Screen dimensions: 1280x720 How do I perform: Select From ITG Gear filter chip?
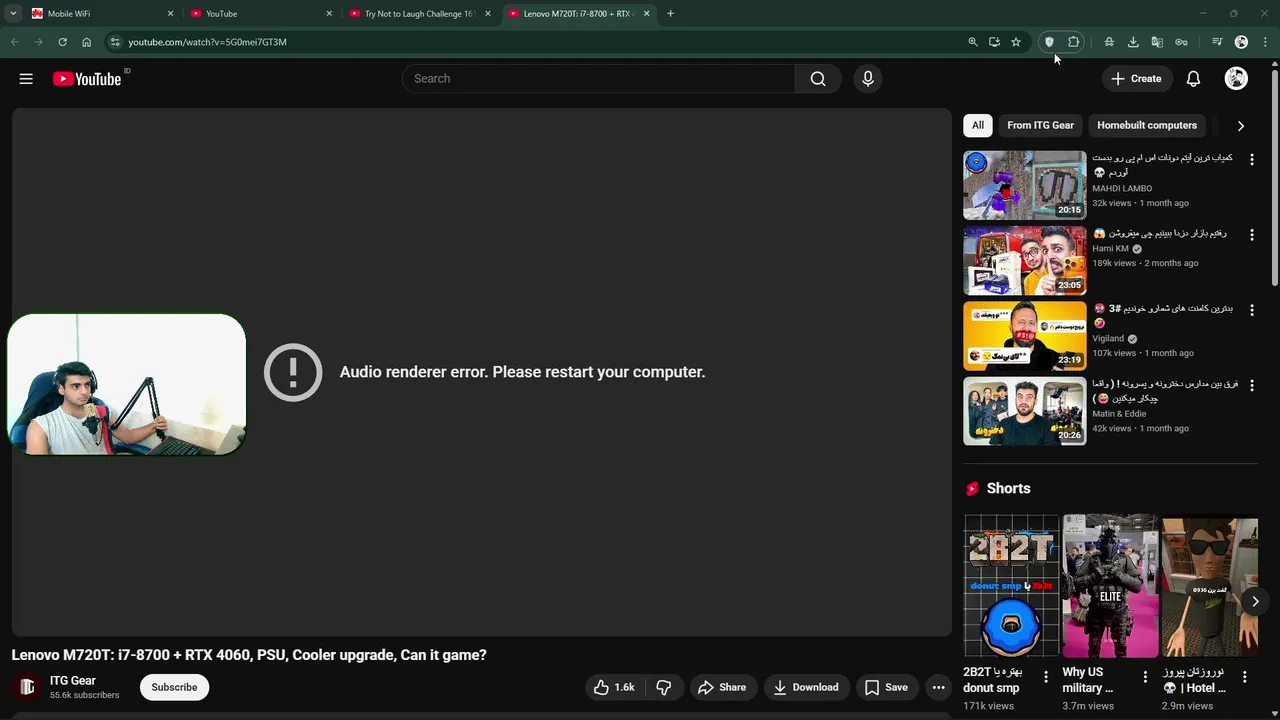pos(1040,126)
